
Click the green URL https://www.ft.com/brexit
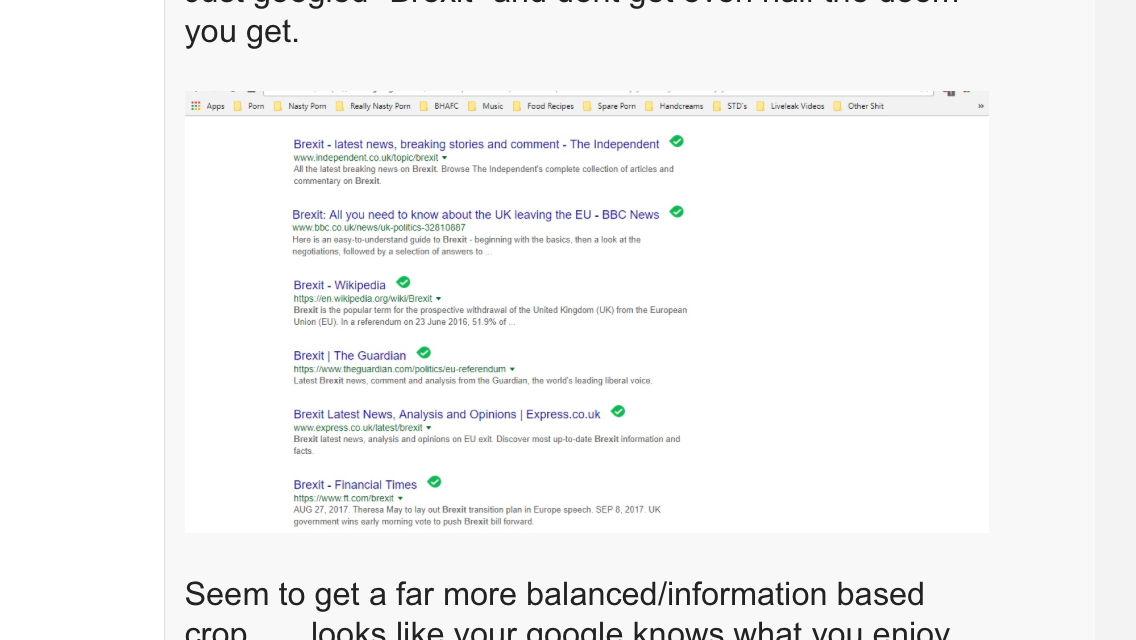tap(343, 498)
